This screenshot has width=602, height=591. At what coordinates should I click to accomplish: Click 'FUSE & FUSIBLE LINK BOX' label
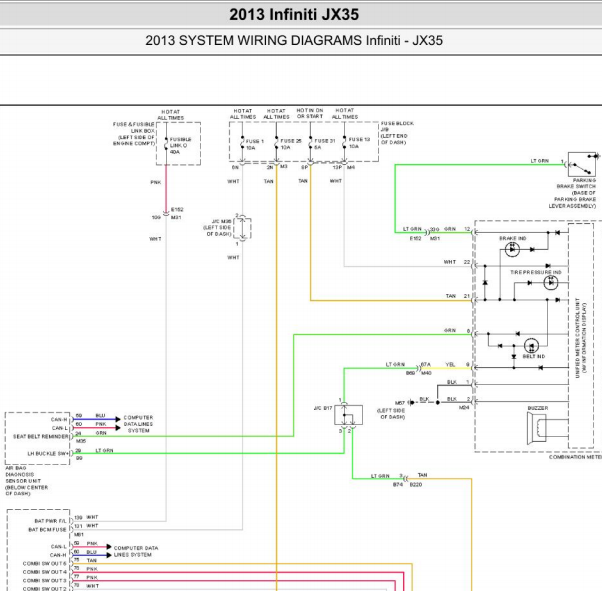tap(133, 127)
